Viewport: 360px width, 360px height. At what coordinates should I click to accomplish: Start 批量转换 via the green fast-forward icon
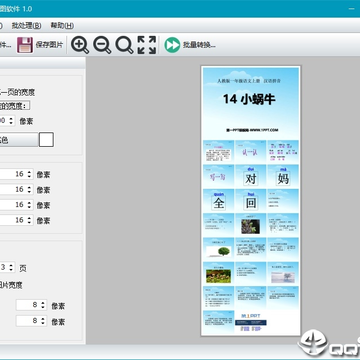pos(172,45)
